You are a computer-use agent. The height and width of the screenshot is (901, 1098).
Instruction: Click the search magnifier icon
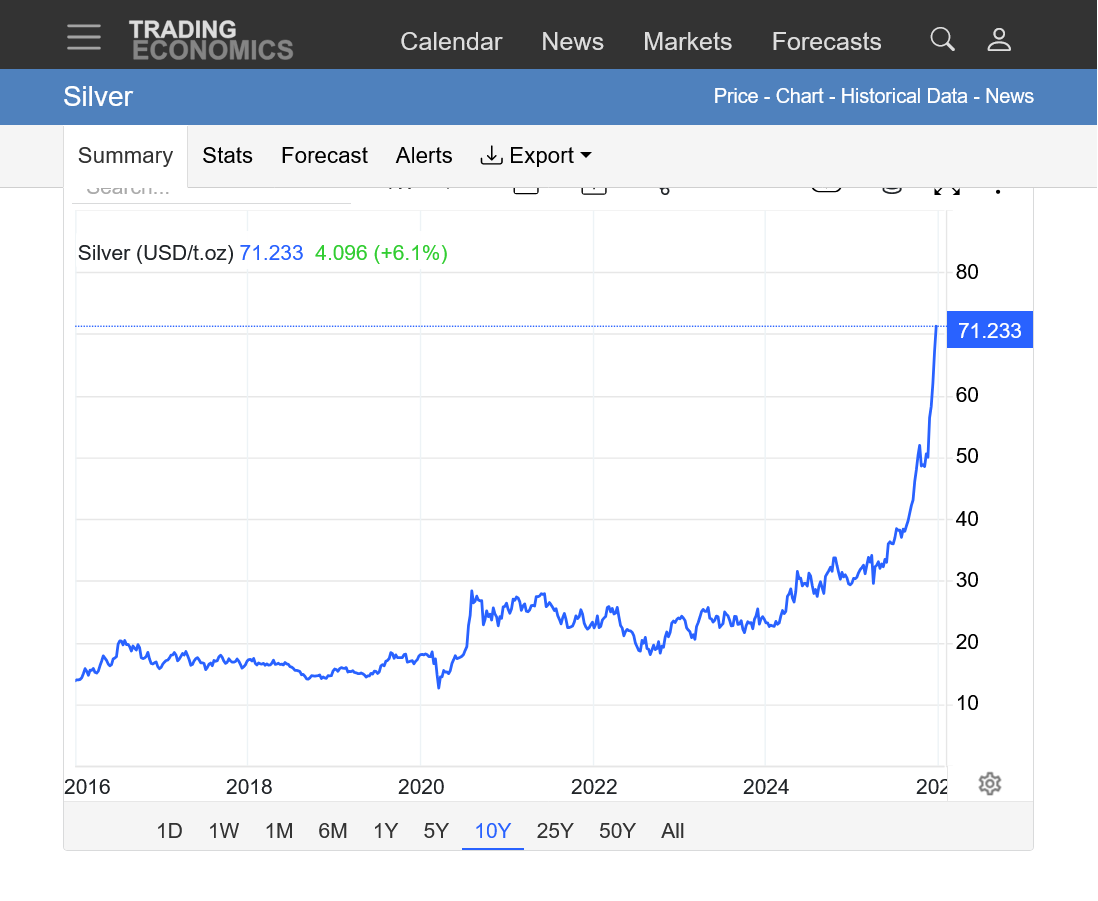[942, 39]
